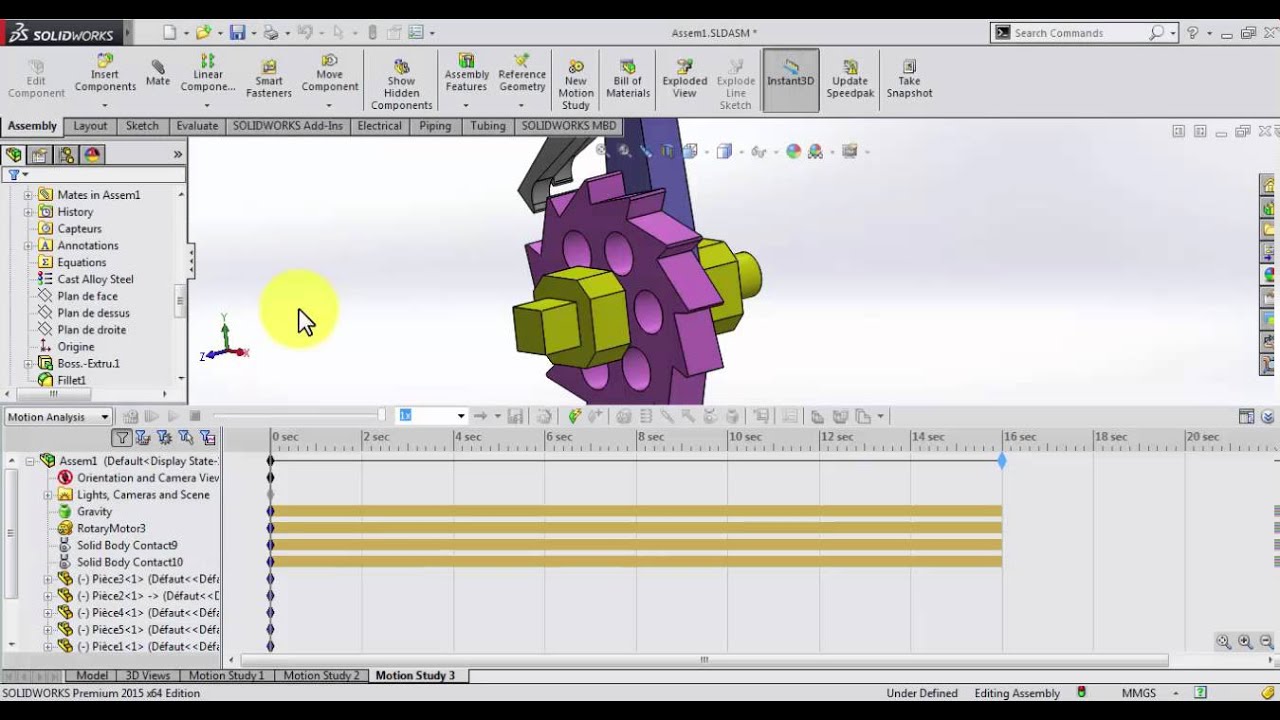
Task: Click the MMGS unit system status
Action: pyautogui.click(x=1139, y=693)
